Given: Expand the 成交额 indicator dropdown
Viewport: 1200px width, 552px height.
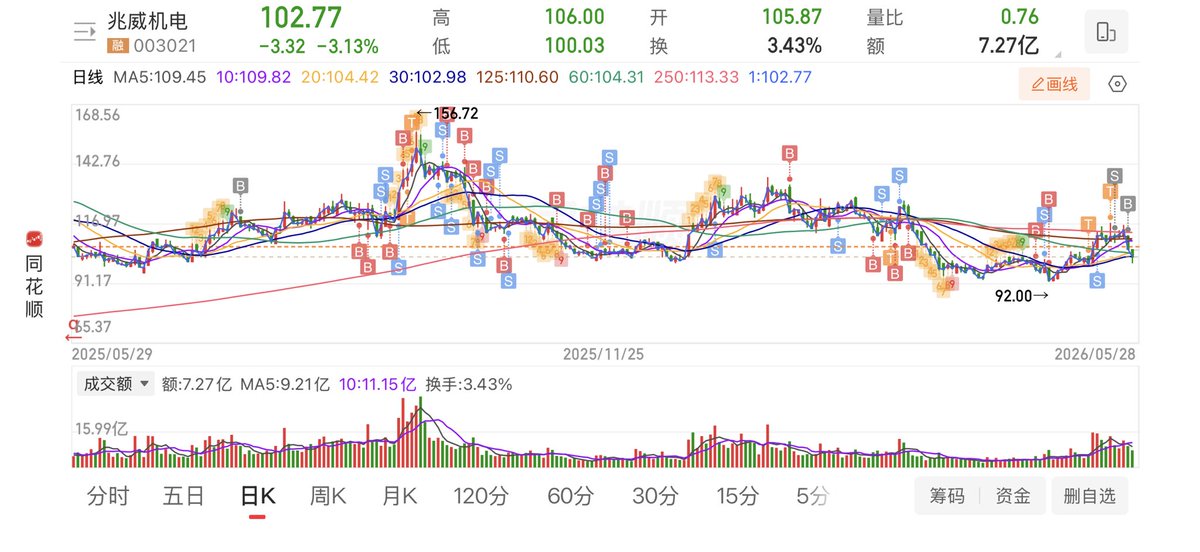Looking at the screenshot, I should click(x=114, y=383).
